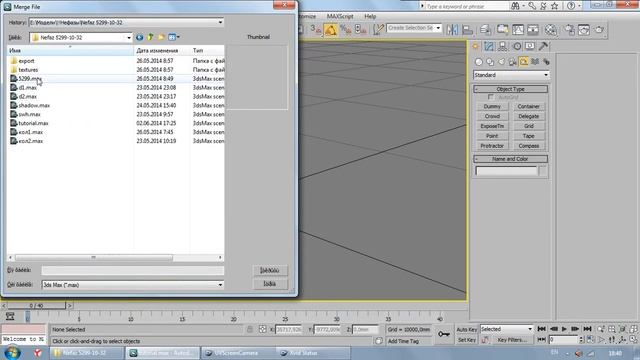Select the shadow.max file
The width and height of the screenshot is (640, 360).
(x=30, y=105)
